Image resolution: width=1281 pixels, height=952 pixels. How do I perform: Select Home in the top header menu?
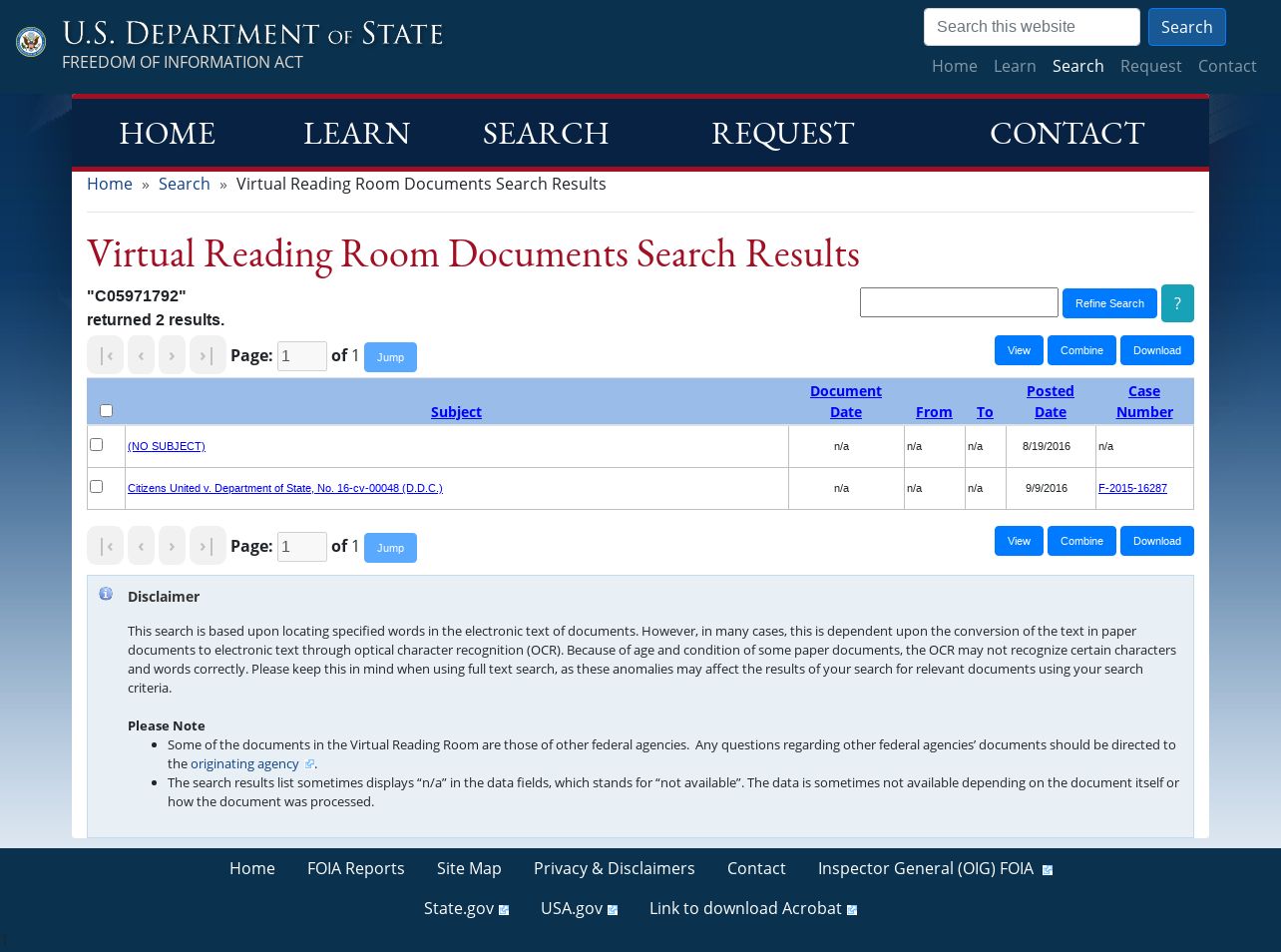(955, 66)
